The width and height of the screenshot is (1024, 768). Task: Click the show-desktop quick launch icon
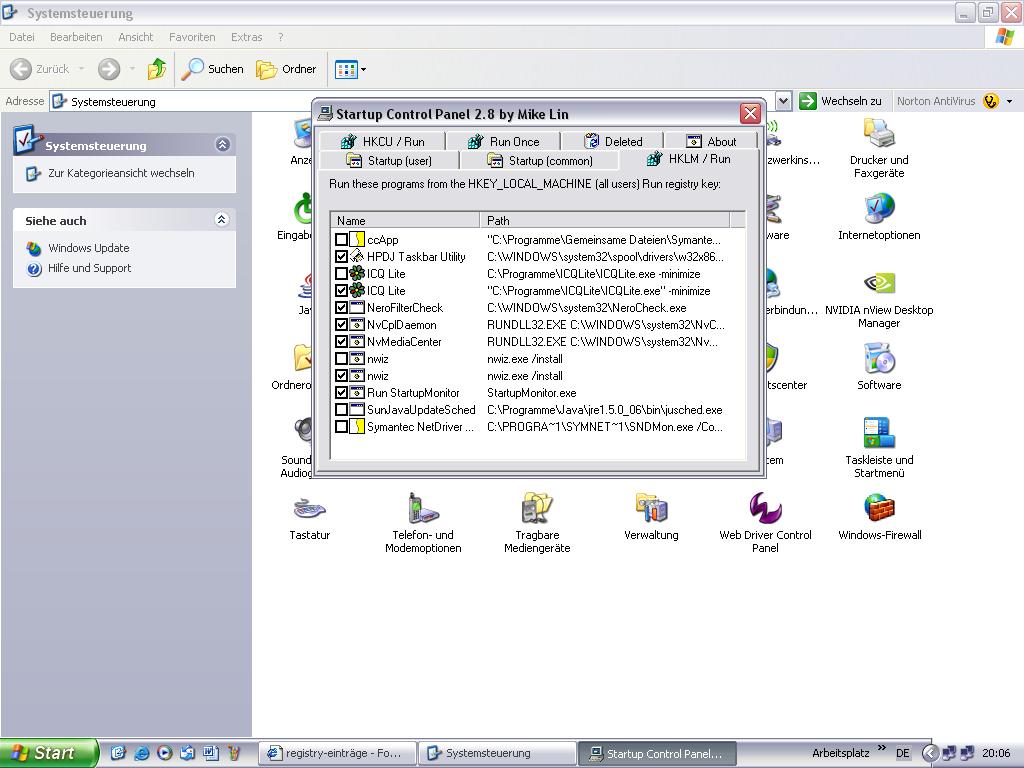click(118, 753)
